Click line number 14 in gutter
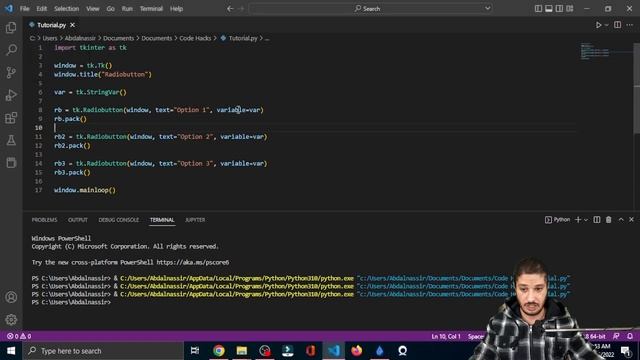Screen dimensions: 640x360 (x=38, y=163)
